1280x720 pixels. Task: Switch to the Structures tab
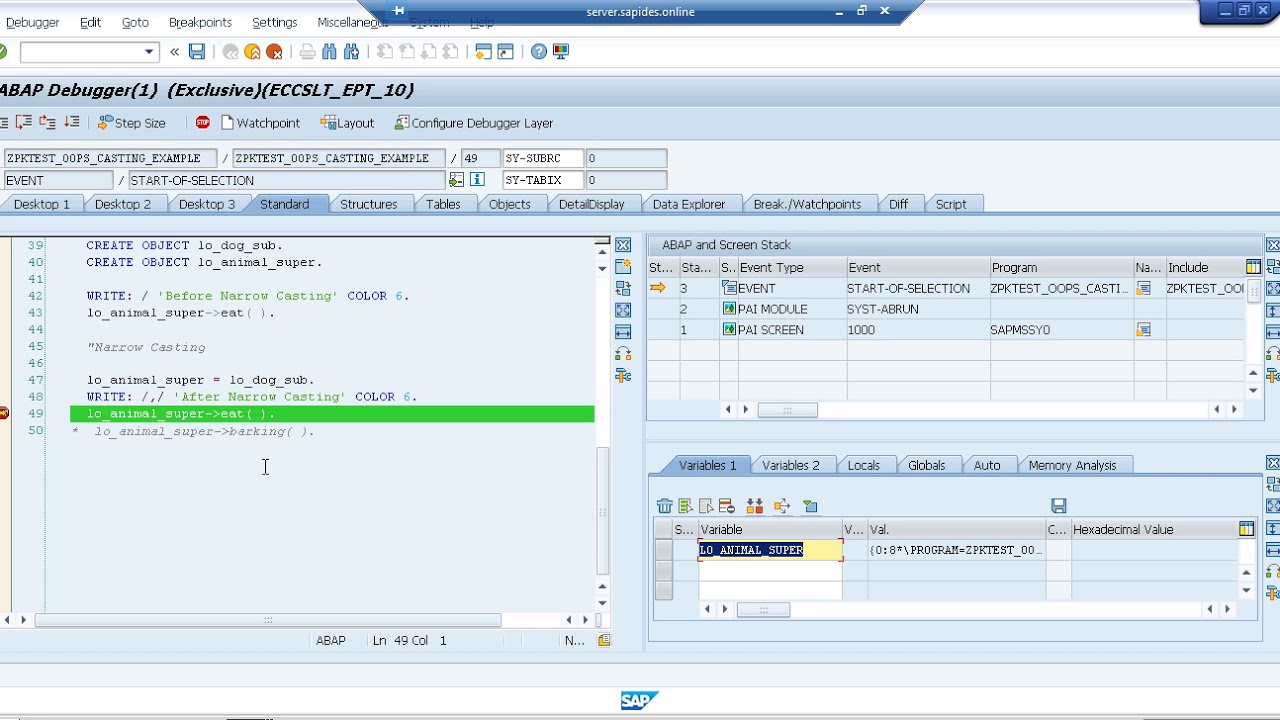click(x=368, y=204)
